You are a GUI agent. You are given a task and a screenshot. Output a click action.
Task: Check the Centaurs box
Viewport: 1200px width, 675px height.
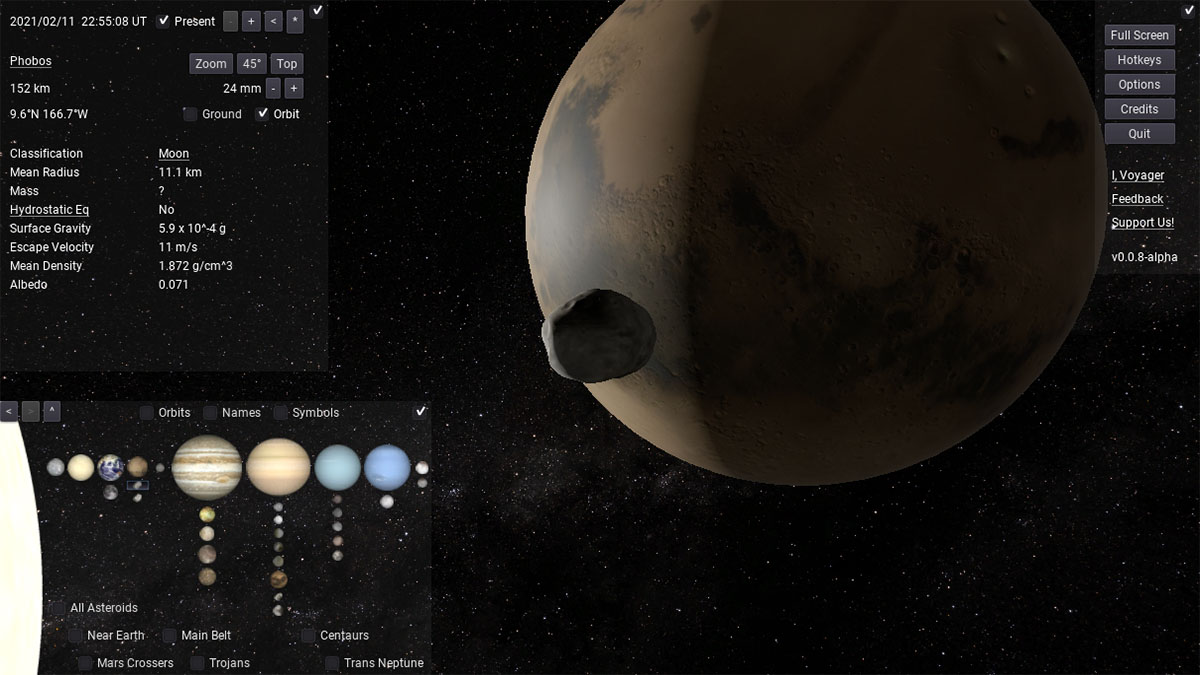[308, 635]
